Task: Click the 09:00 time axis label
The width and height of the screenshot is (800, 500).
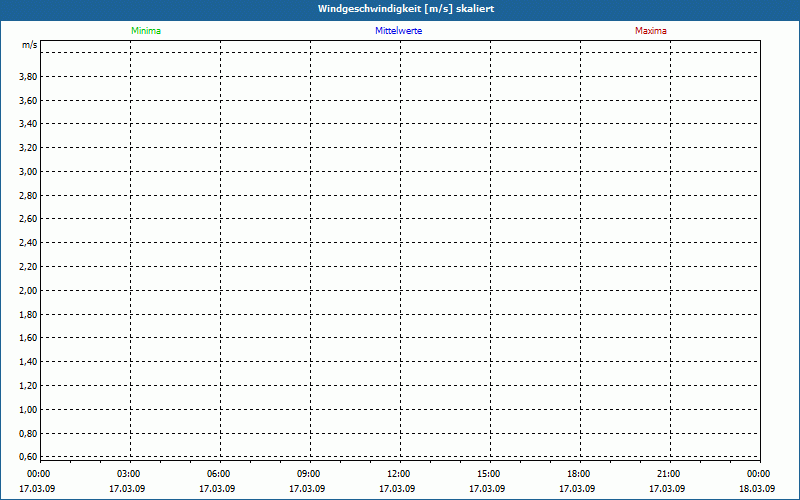Action: [x=309, y=474]
